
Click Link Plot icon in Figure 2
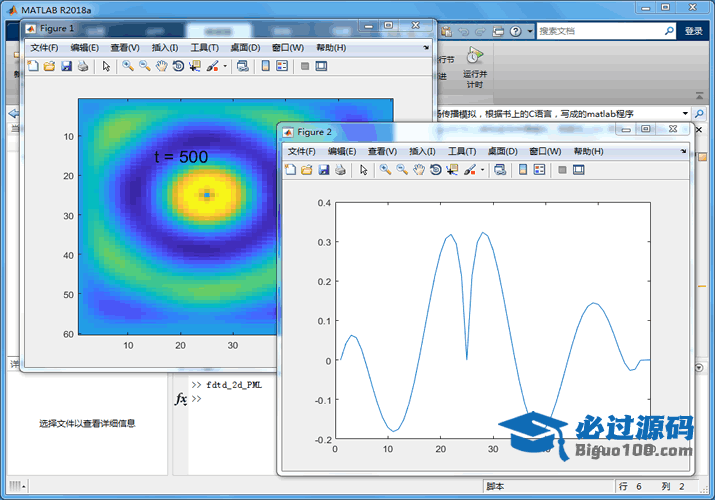click(500, 170)
